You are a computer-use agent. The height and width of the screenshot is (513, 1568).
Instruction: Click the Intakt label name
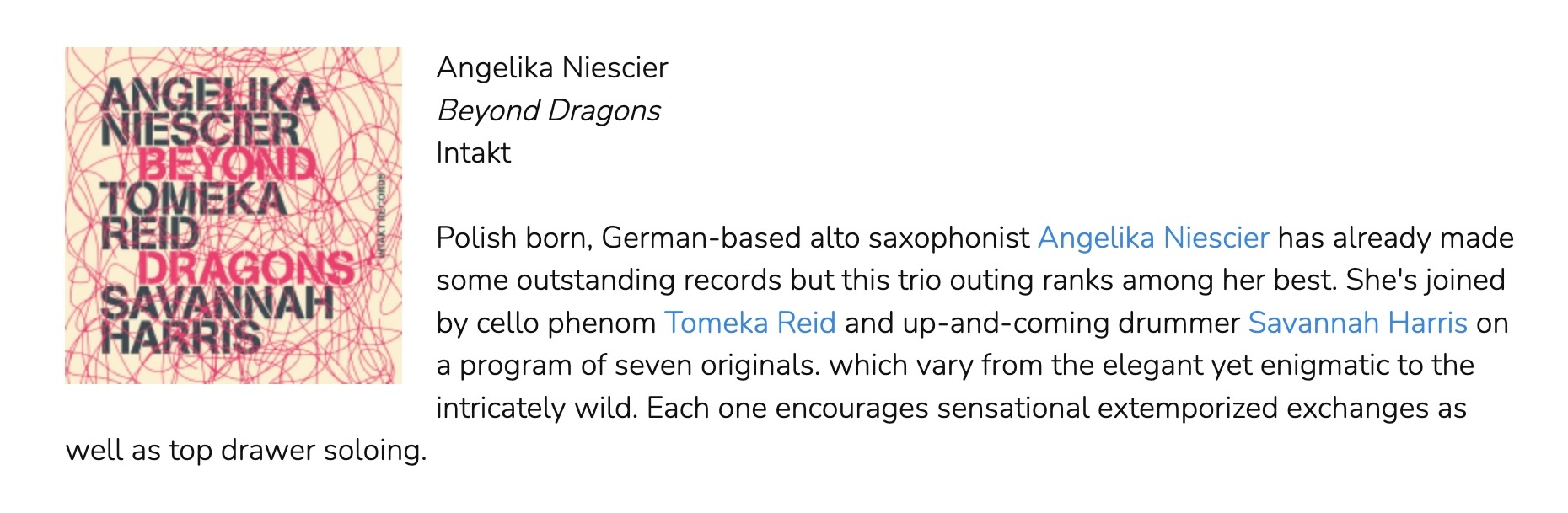tap(474, 152)
